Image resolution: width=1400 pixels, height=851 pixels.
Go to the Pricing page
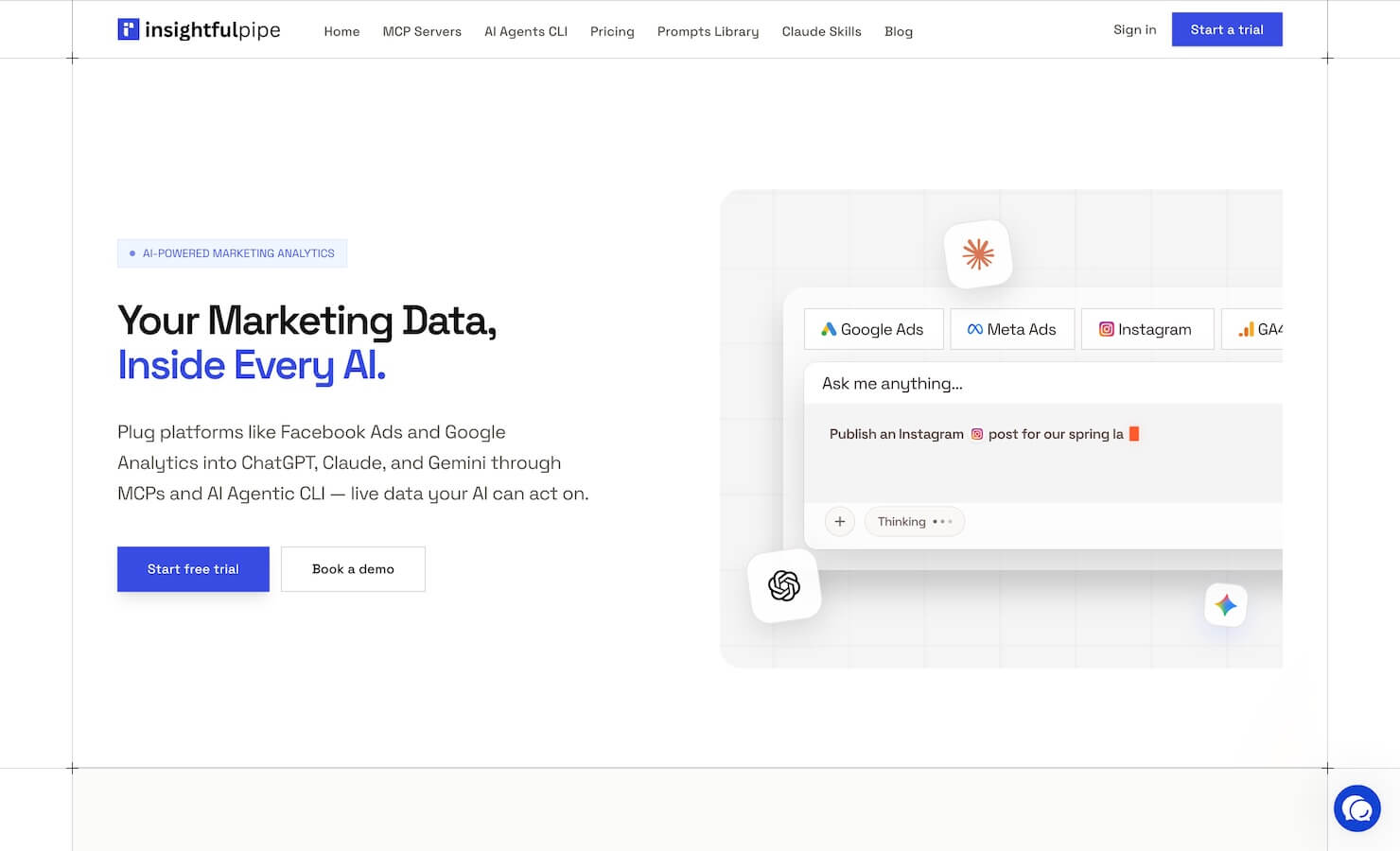[612, 31]
